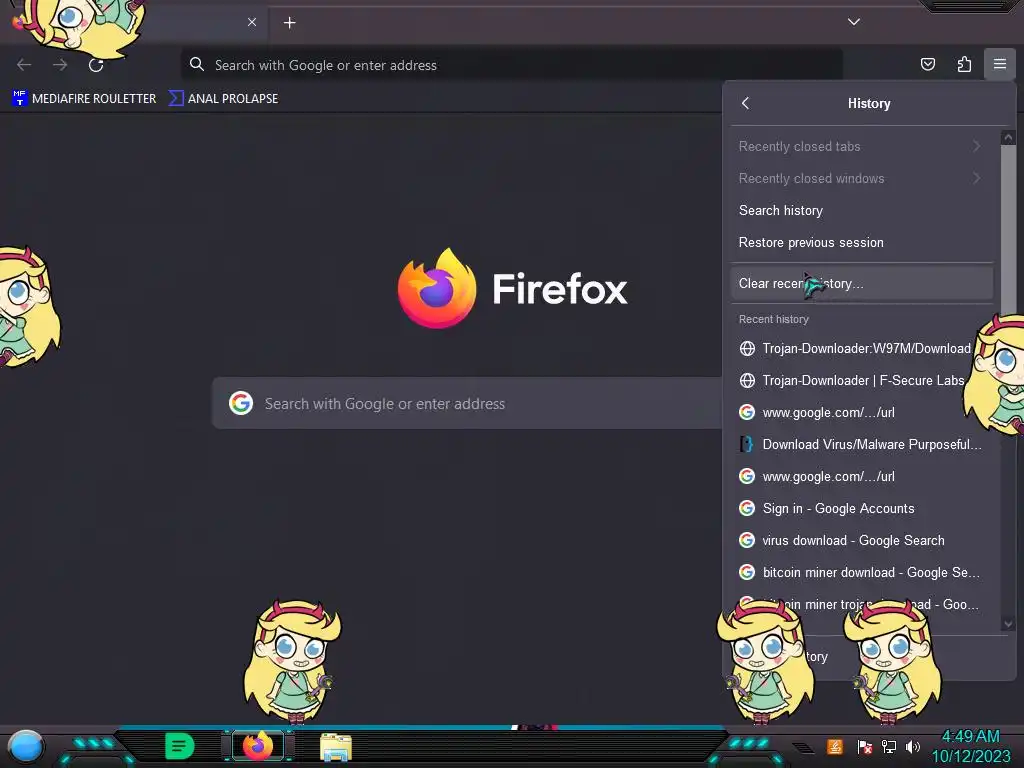
Task: Go forward with the forward arrow
Action: (60, 65)
